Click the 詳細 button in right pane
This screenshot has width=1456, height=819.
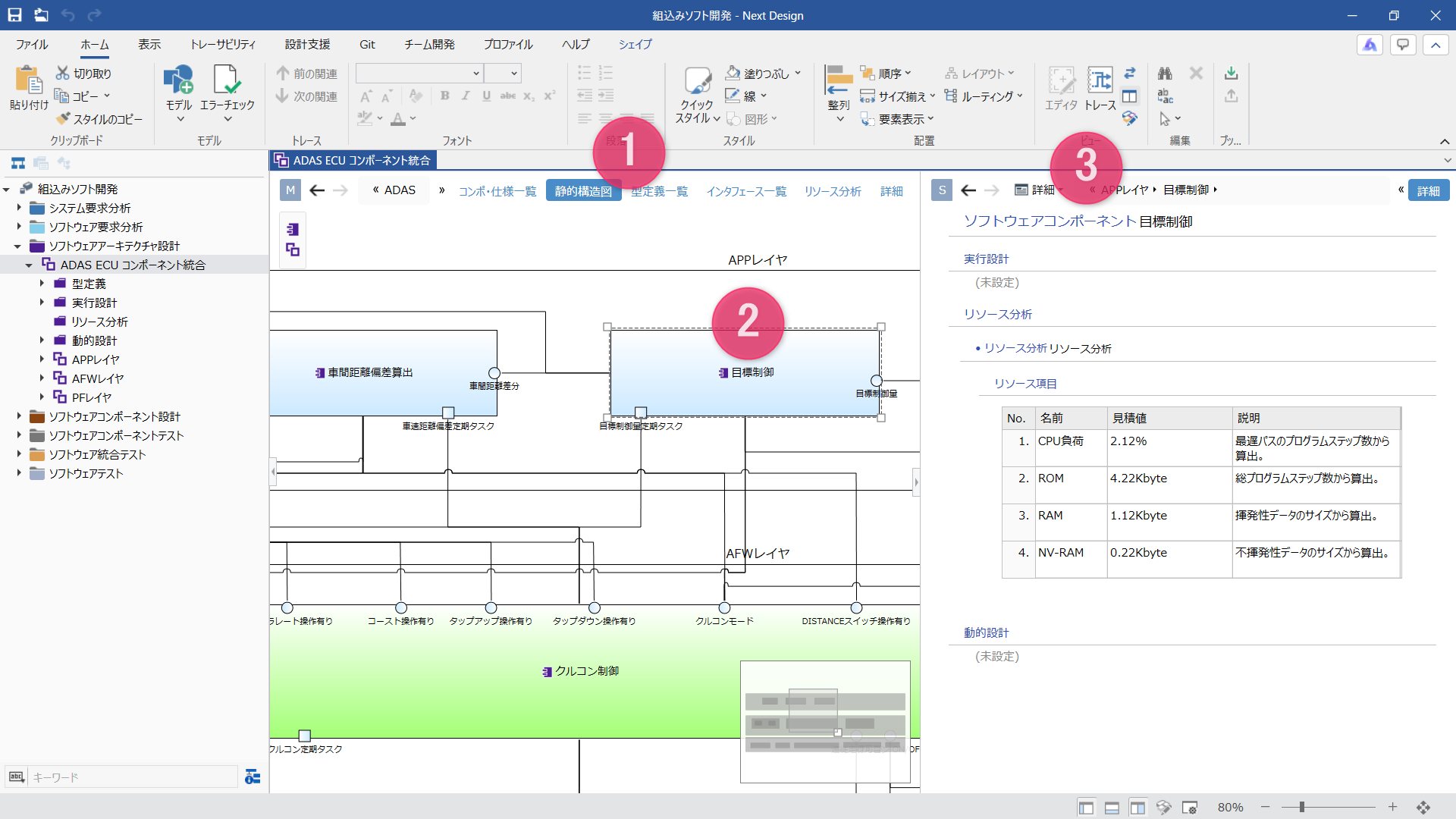1428,190
